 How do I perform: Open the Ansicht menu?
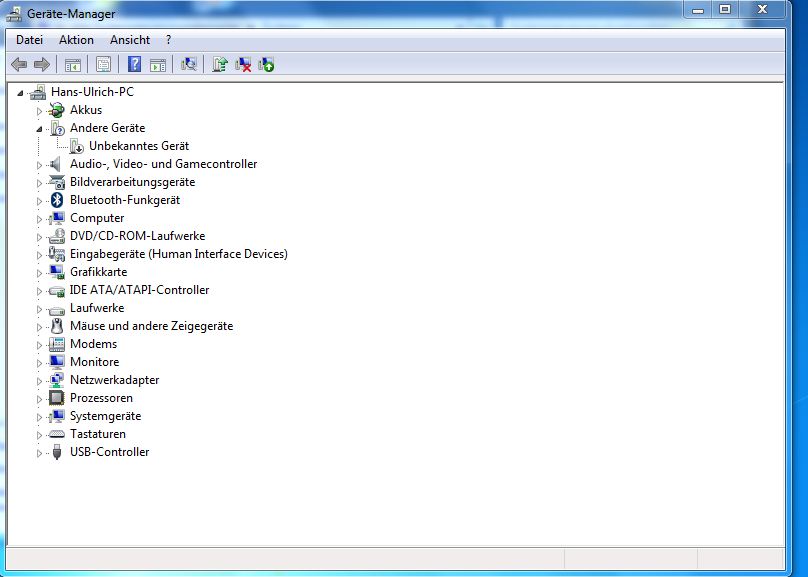click(130, 40)
